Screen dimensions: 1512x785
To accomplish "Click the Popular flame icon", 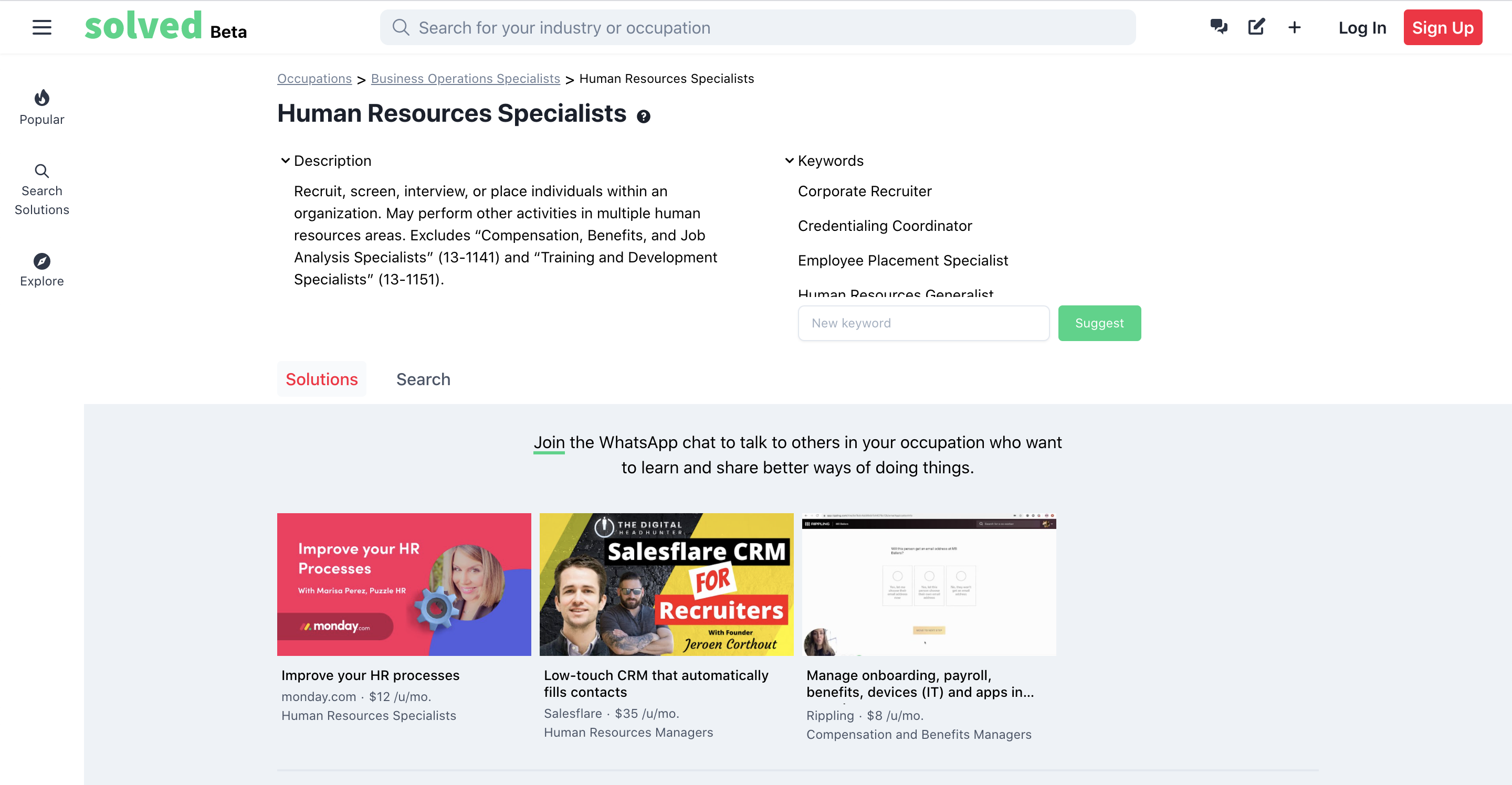I will (41, 98).
